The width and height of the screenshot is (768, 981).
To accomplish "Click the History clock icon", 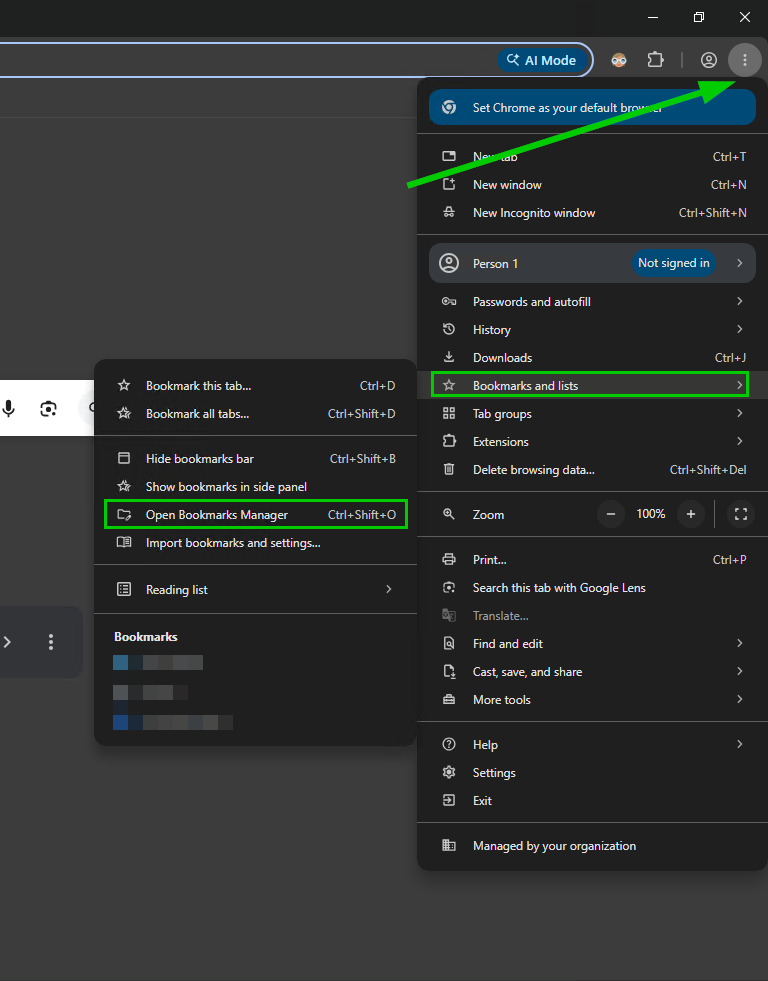I will click(x=449, y=329).
